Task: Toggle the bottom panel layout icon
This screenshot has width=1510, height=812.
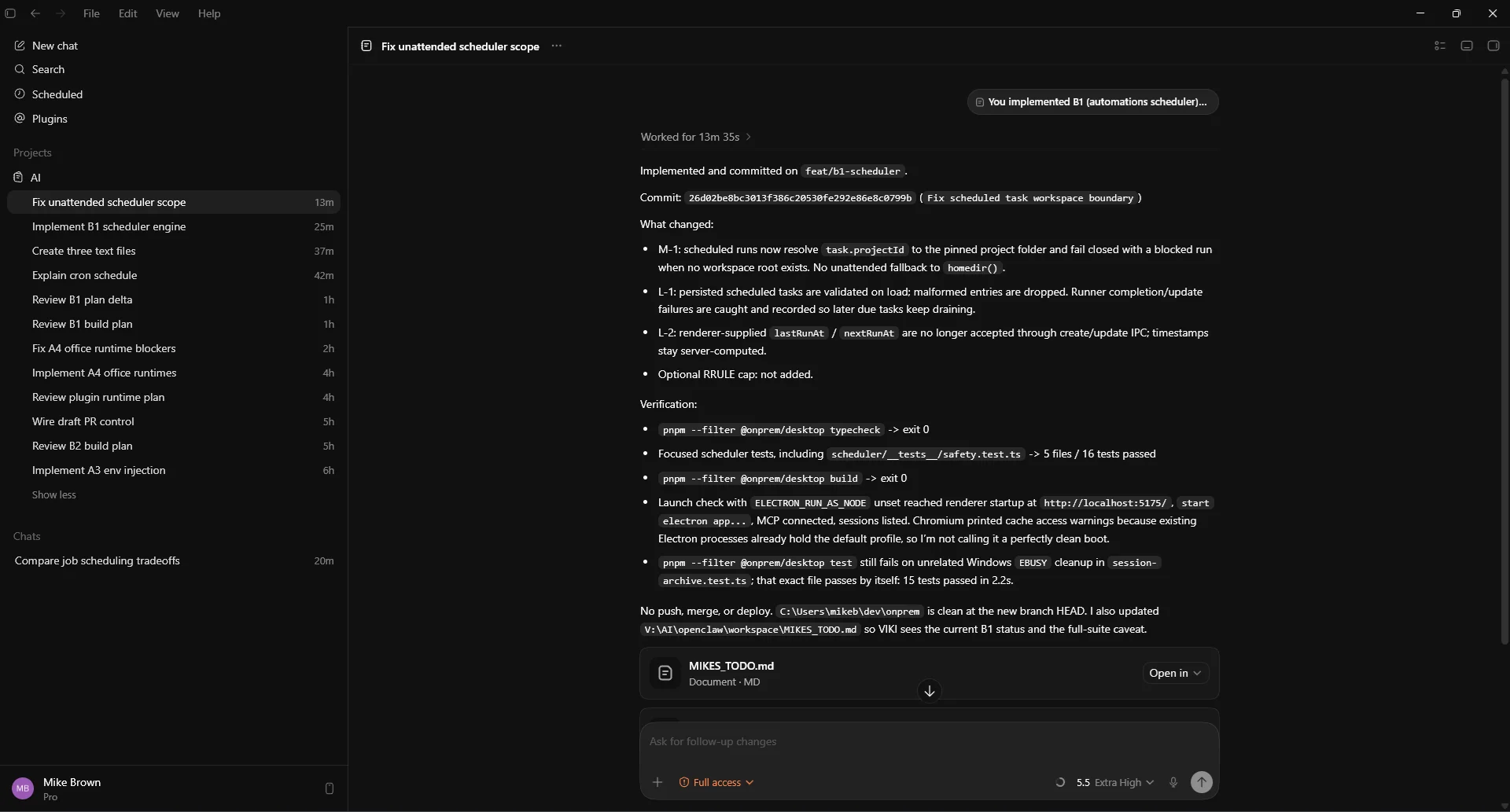Action: pos(1467,46)
